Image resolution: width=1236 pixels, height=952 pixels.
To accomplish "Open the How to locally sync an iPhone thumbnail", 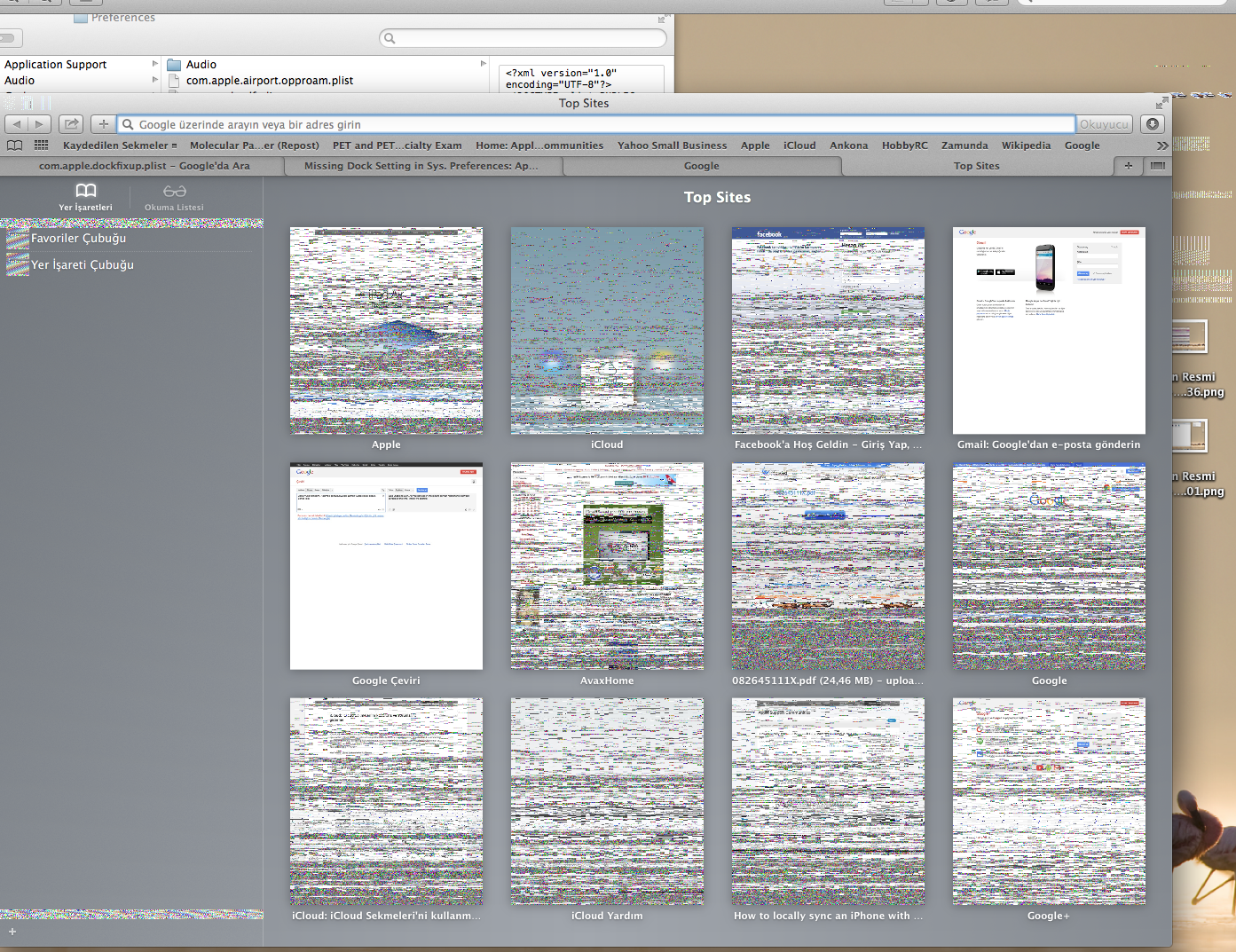I will (x=828, y=801).
